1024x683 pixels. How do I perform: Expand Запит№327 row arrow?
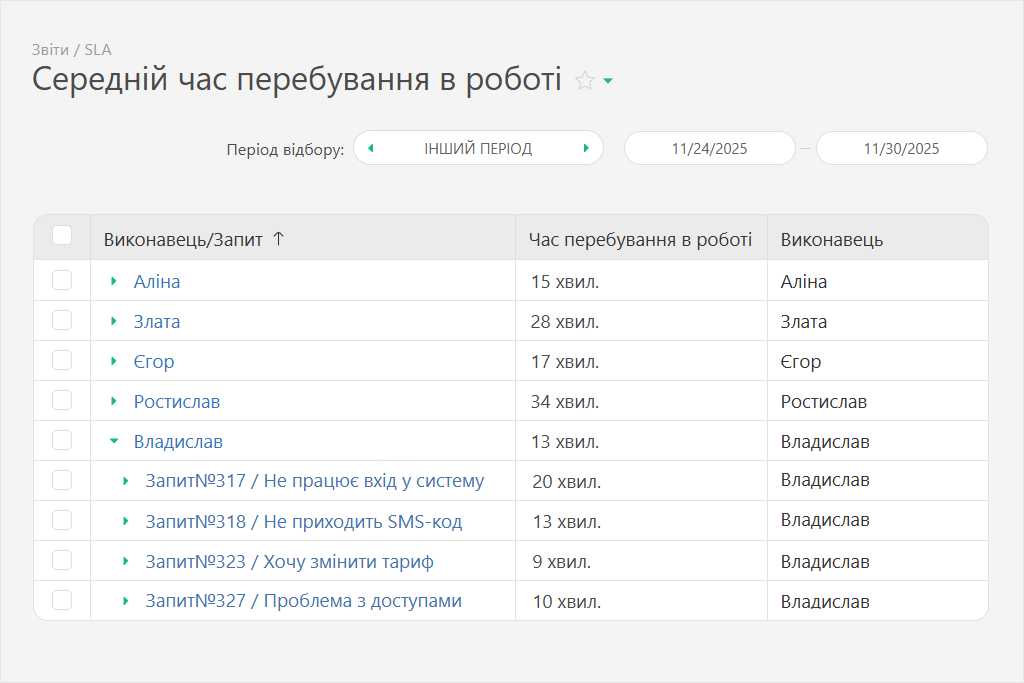[126, 601]
